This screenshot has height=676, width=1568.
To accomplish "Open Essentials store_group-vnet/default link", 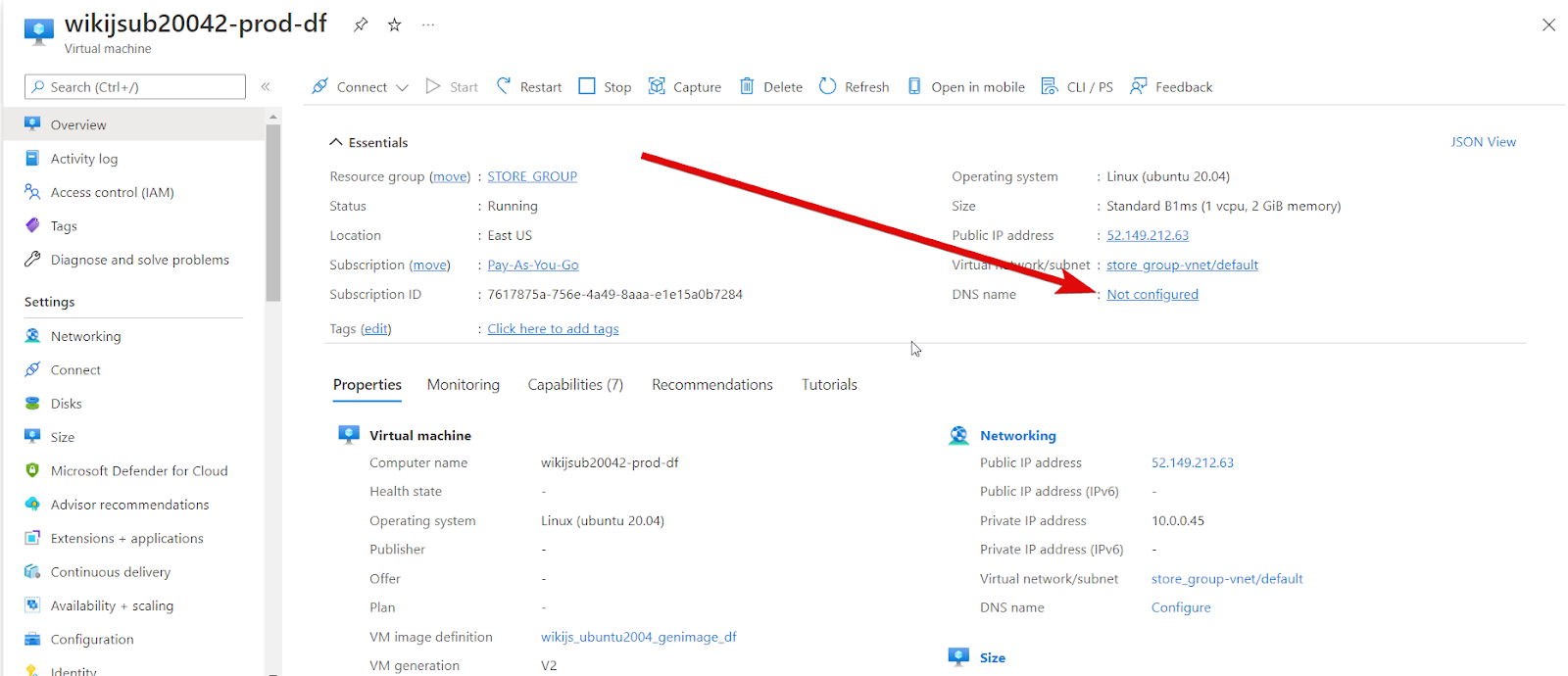I will coord(1182,265).
